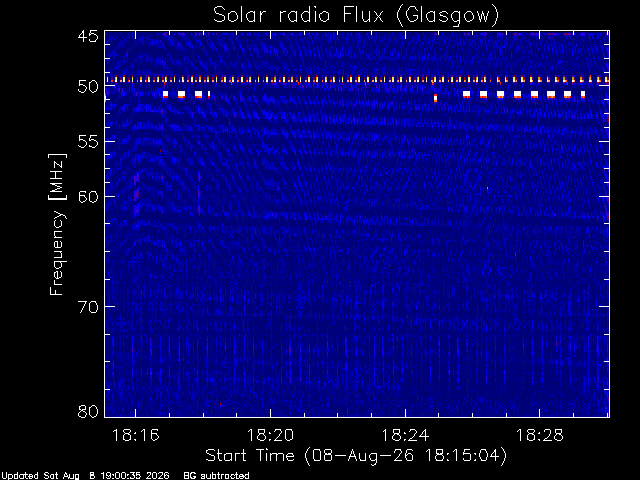Click the BG subtracted footer label
The height and width of the screenshot is (480, 640).
(216, 476)
